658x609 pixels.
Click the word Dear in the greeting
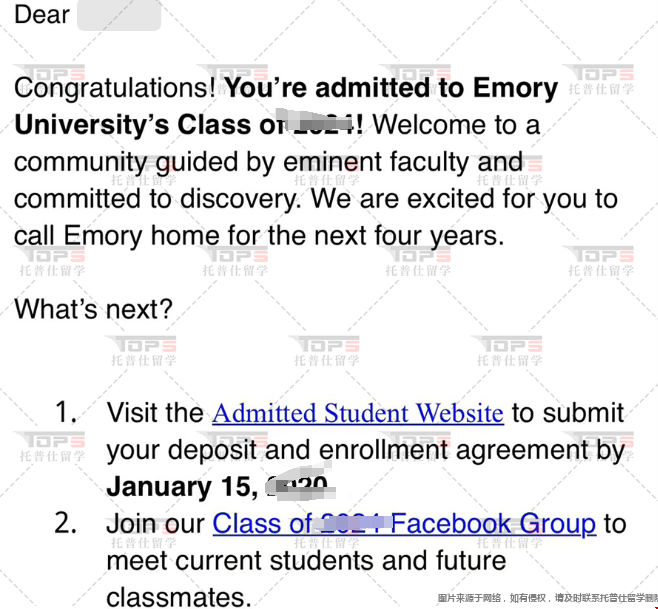pos(42,15)
